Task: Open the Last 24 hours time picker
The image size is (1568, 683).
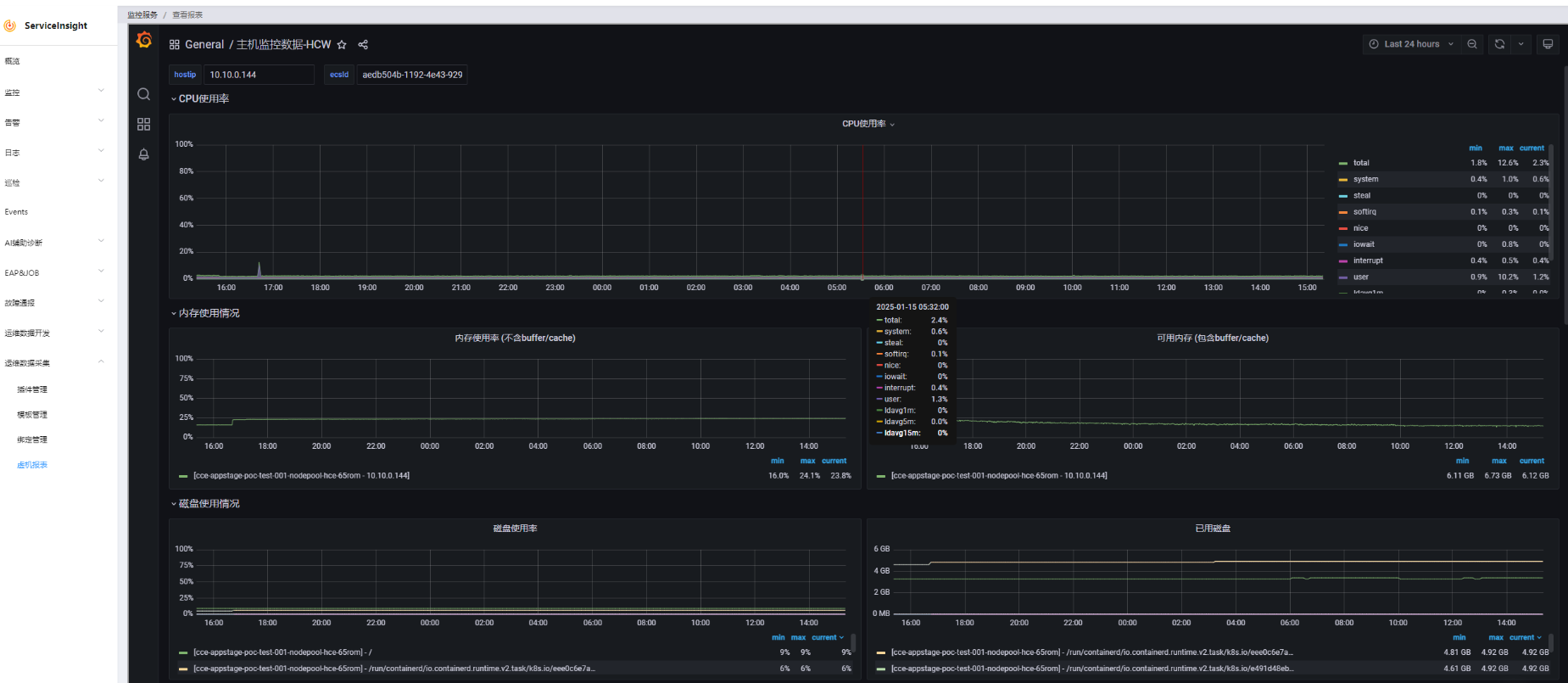Action: click(1411, 44)
